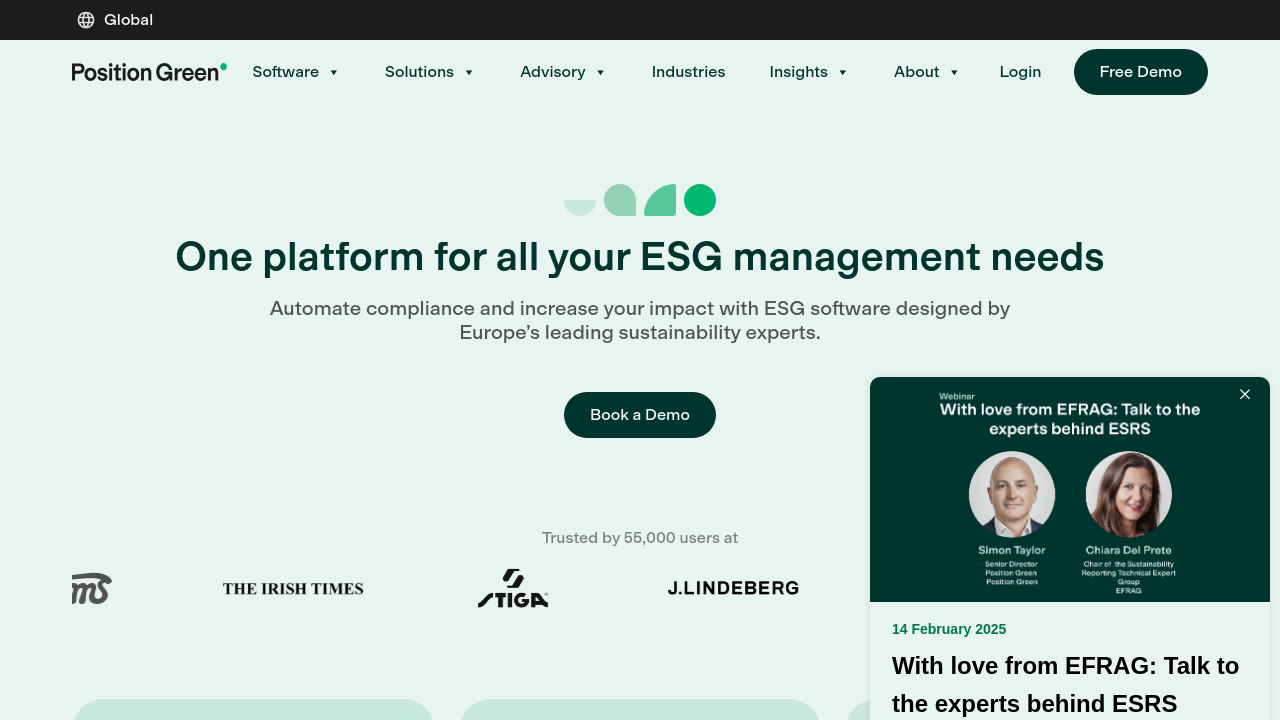The image size is (1280, 720).
Task: Open the EFRAG webinar banner image
Action: coord(1070,490)
